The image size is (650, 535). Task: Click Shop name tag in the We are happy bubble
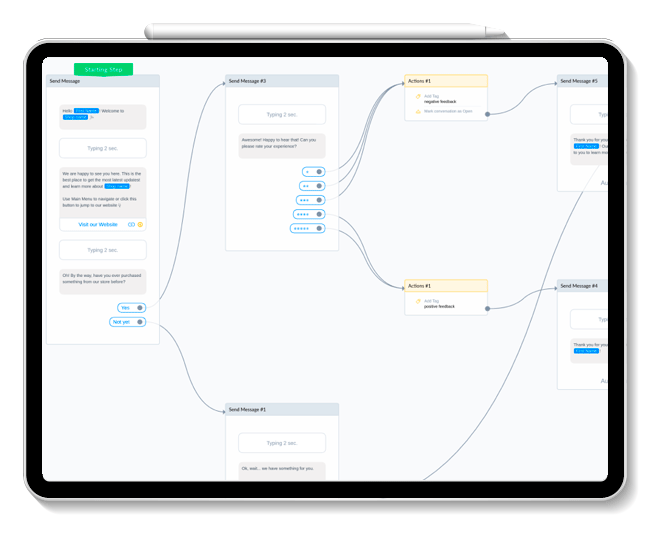117,186
